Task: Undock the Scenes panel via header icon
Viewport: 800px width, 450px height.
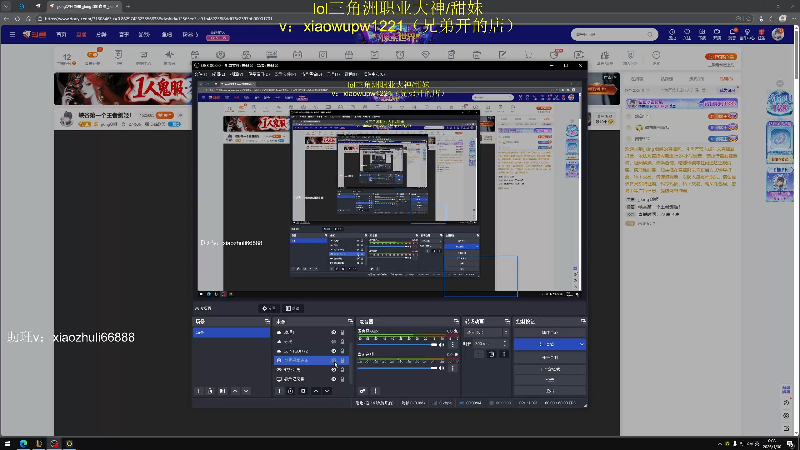Action: [x=267, y=321]
